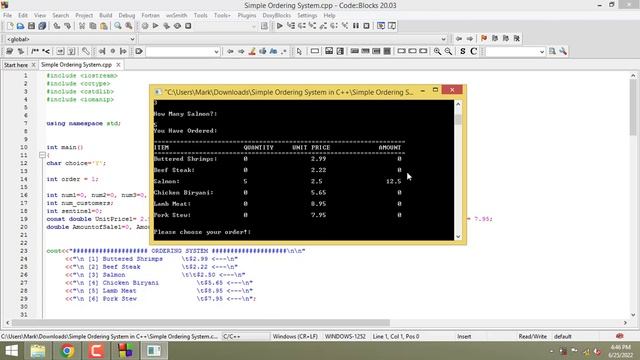
Task: Open the Plugins menu
Action: coord(247,16)
